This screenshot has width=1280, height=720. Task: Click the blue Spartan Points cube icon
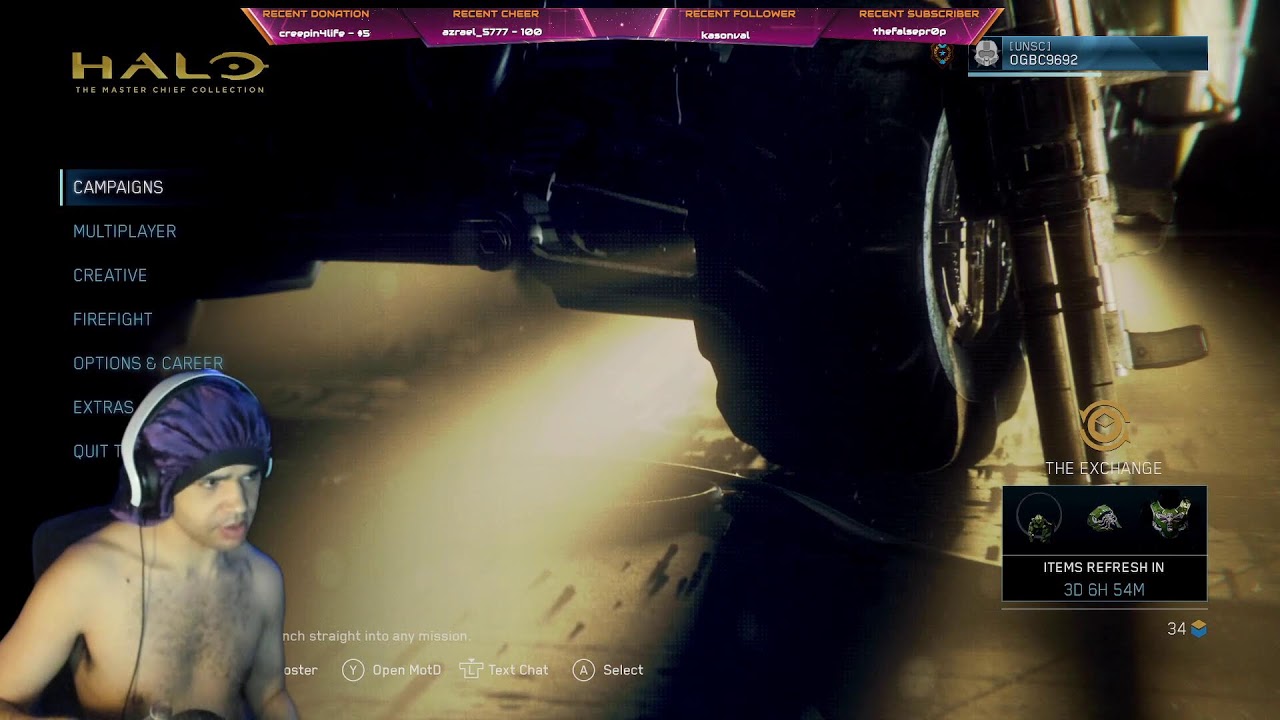(x=1198, y=629)
